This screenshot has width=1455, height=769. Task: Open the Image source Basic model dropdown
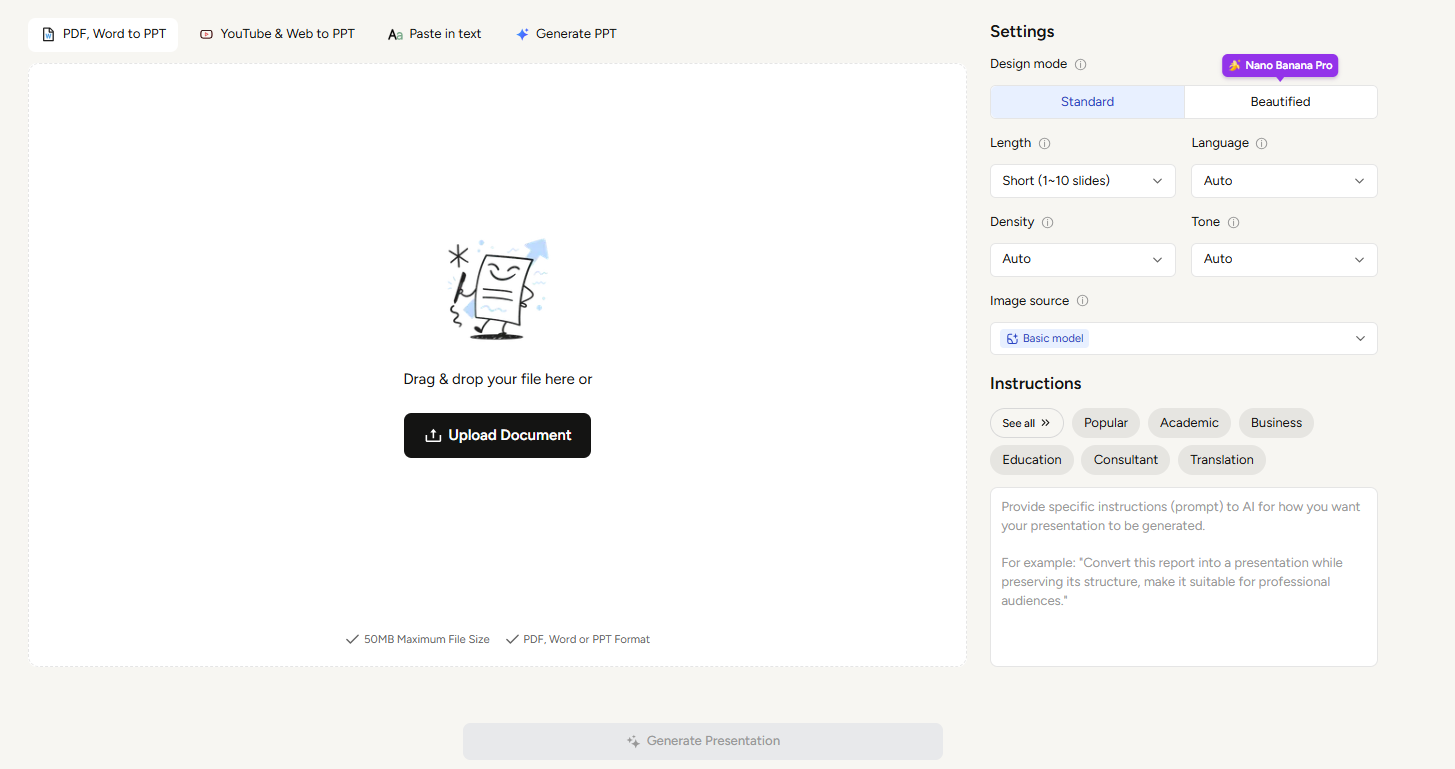click(x=1184, y=338)
